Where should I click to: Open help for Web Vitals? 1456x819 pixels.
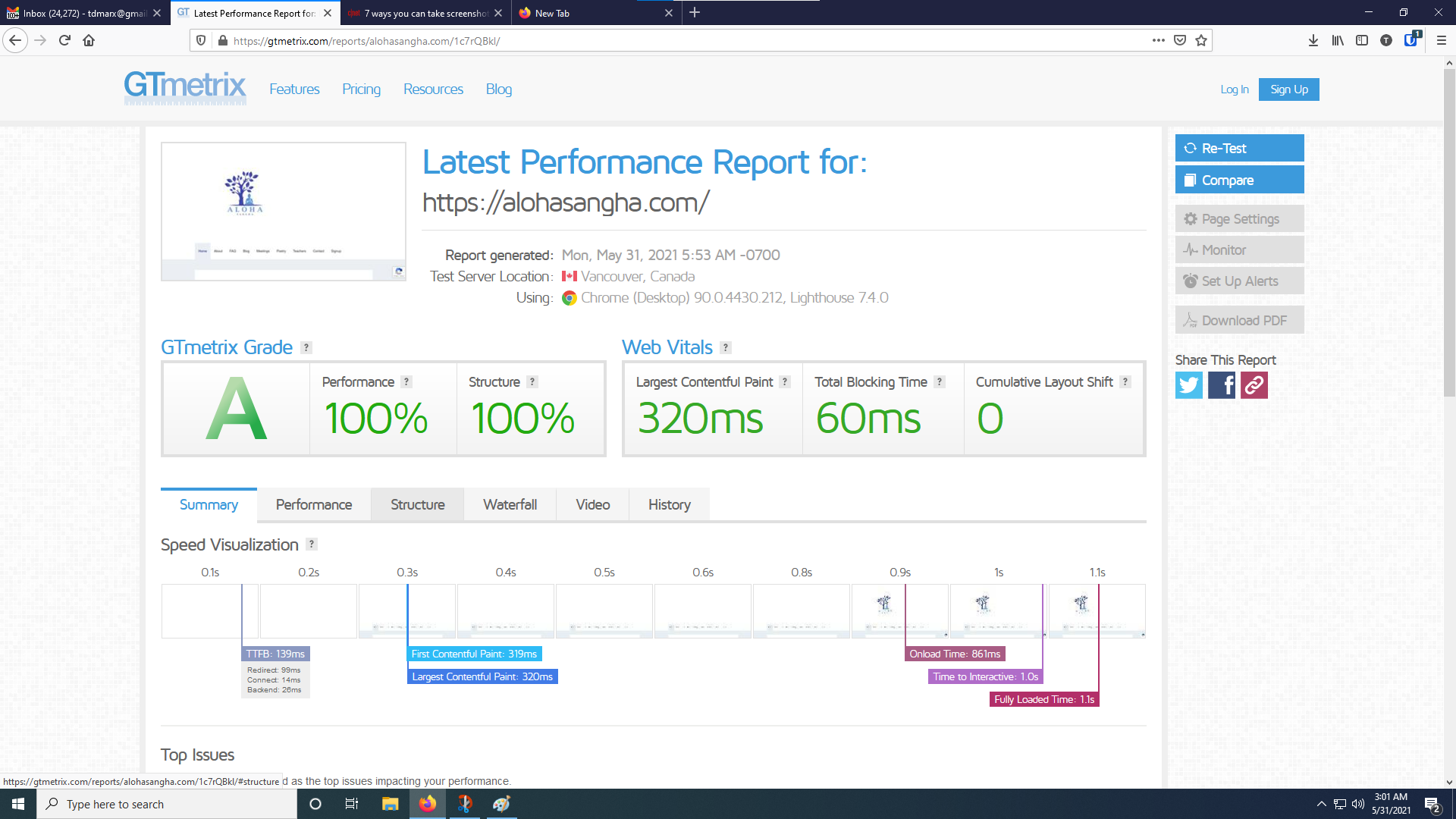[726, 347]
